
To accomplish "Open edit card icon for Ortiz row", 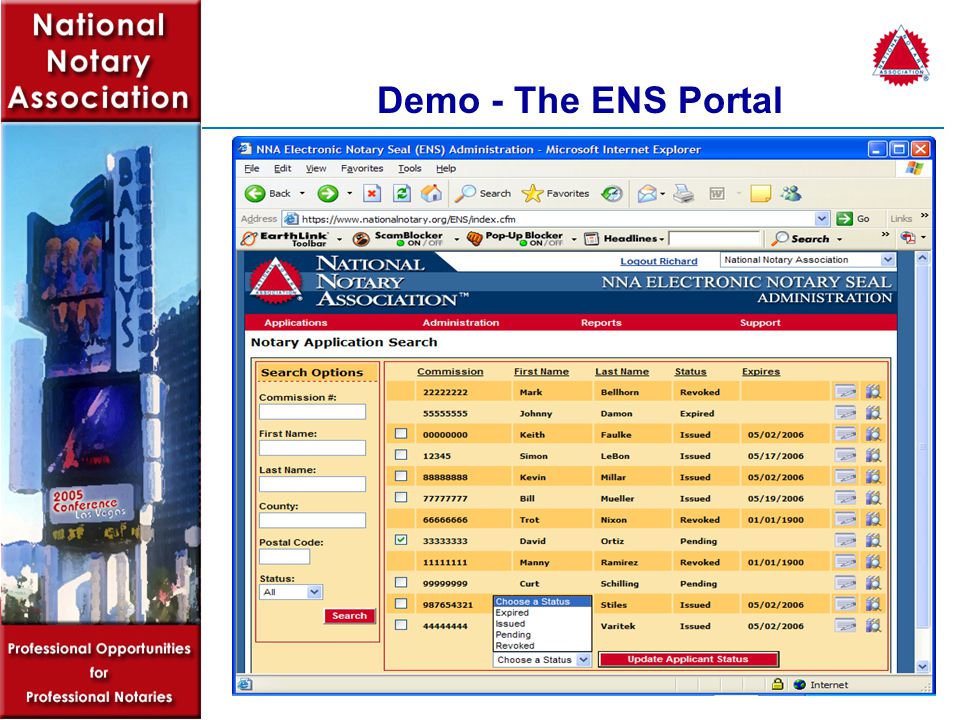I will (x=846, y=541).
